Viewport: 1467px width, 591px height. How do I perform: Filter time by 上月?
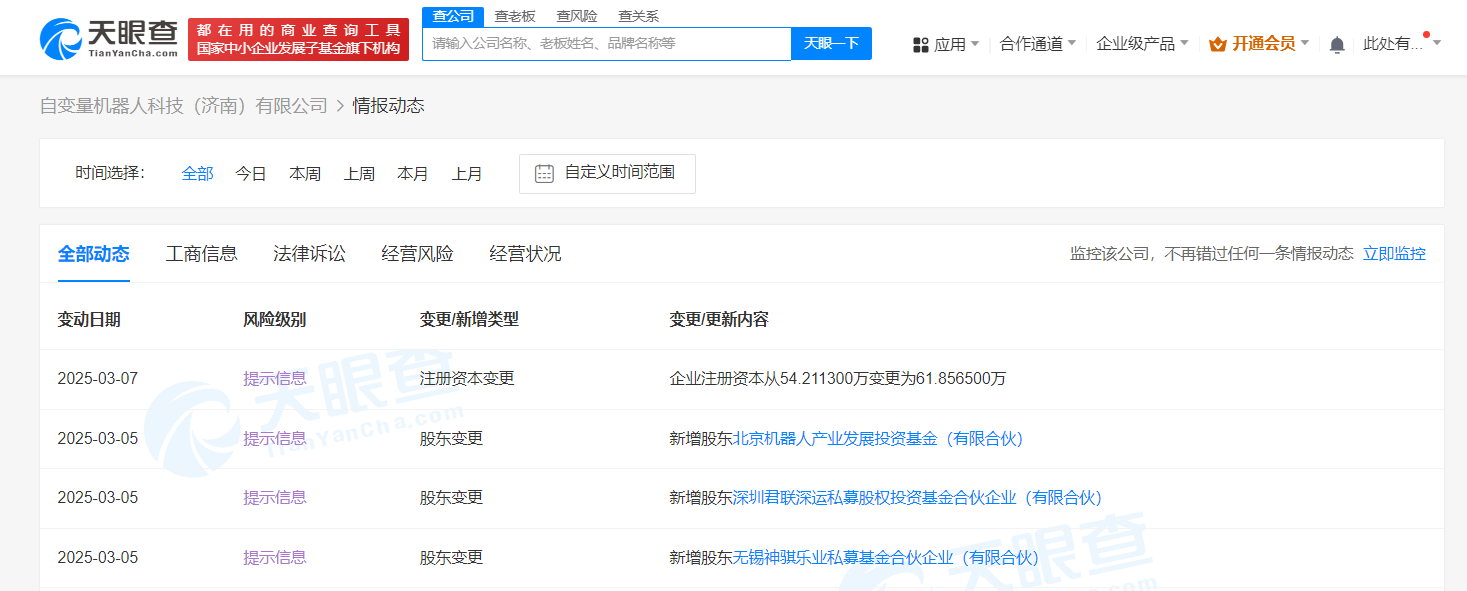tap(467, 174)
